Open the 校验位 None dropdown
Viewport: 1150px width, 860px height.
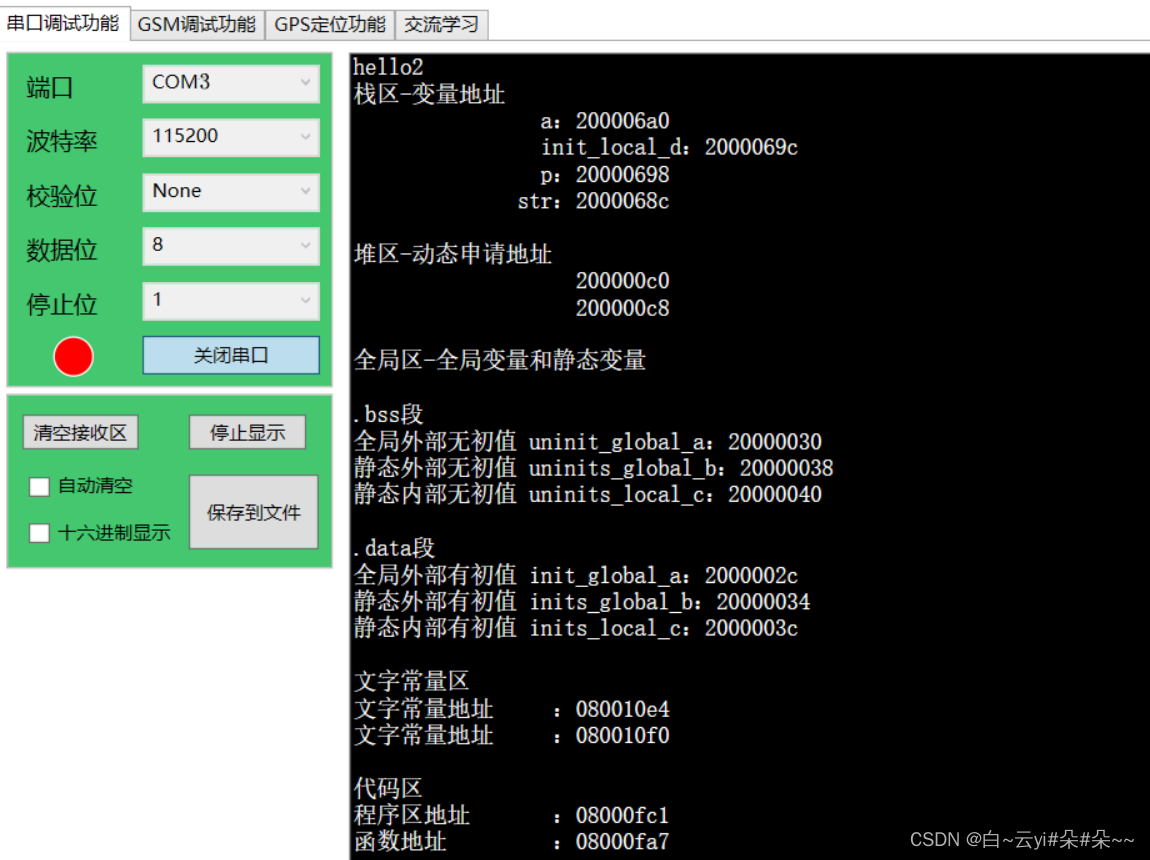tap(231, 191)
